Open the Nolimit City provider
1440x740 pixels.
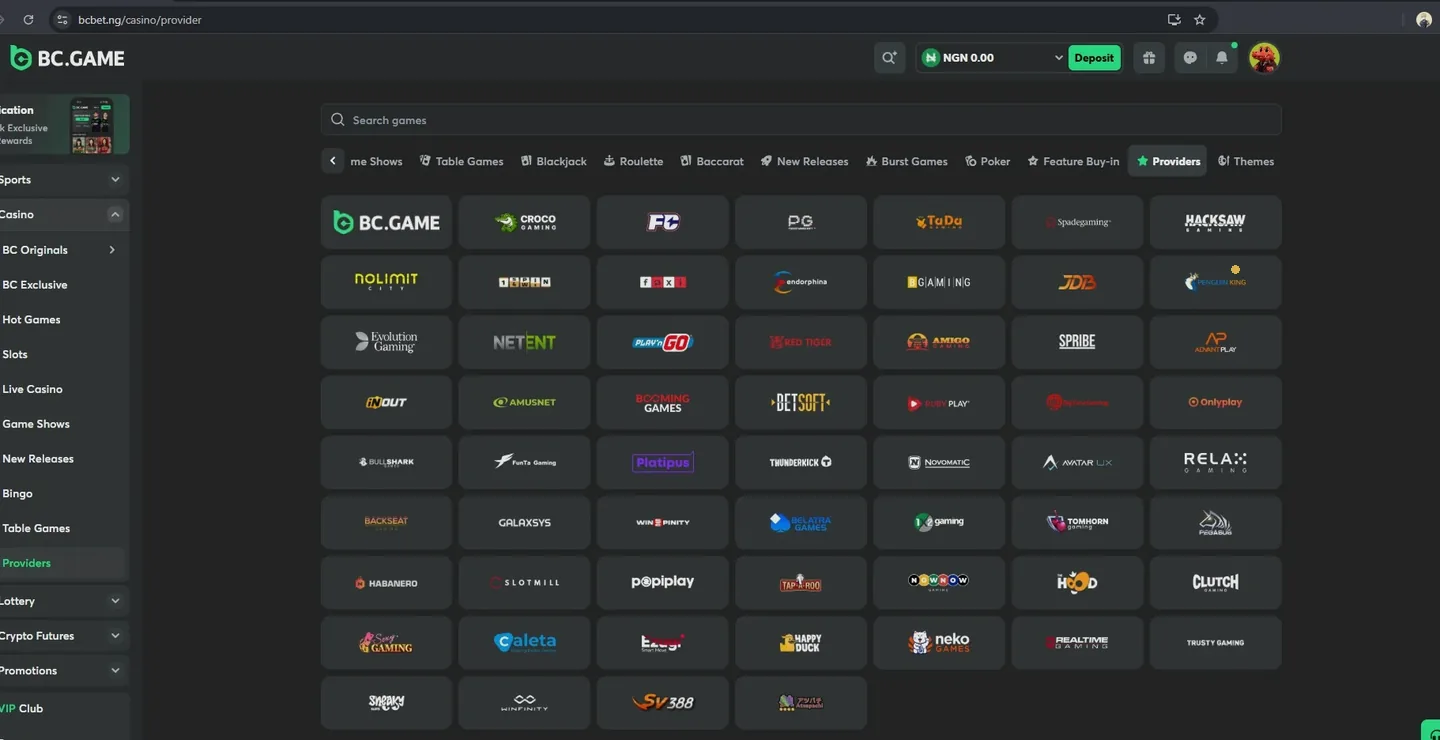[386, 282]
